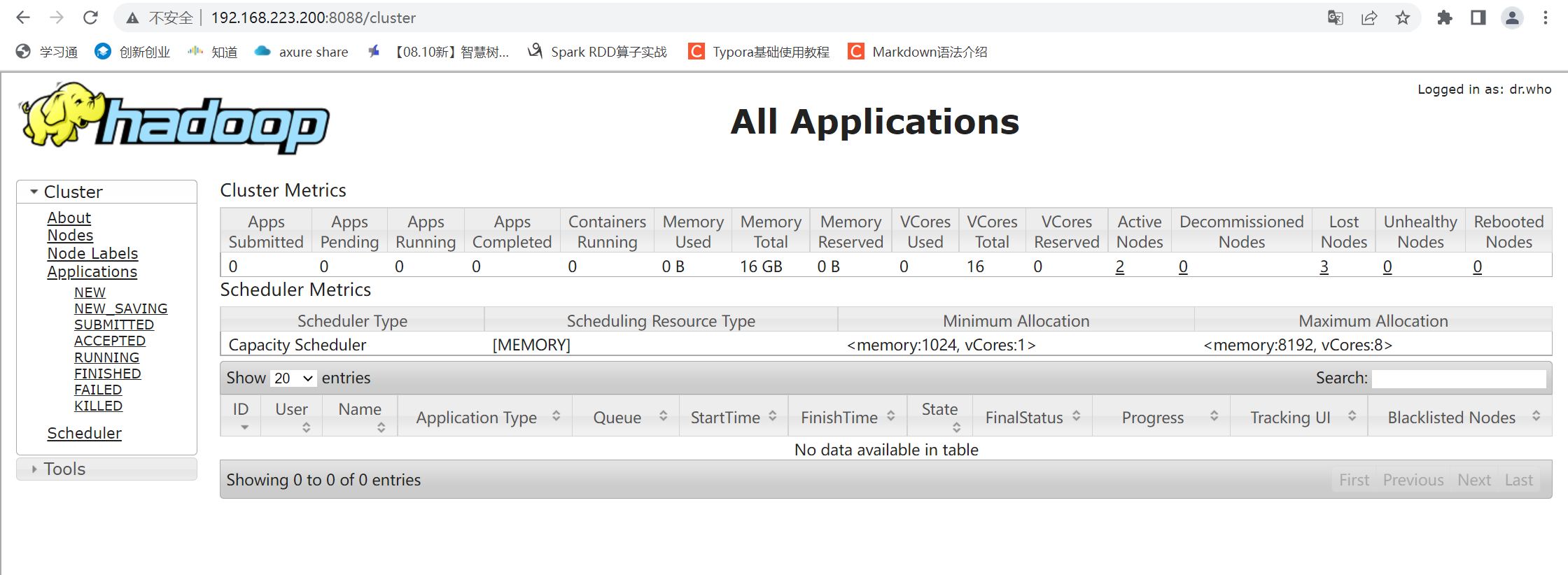1568x575 pixels.
Task: Sort the table by Name column
Action: (x=360, y=416)
